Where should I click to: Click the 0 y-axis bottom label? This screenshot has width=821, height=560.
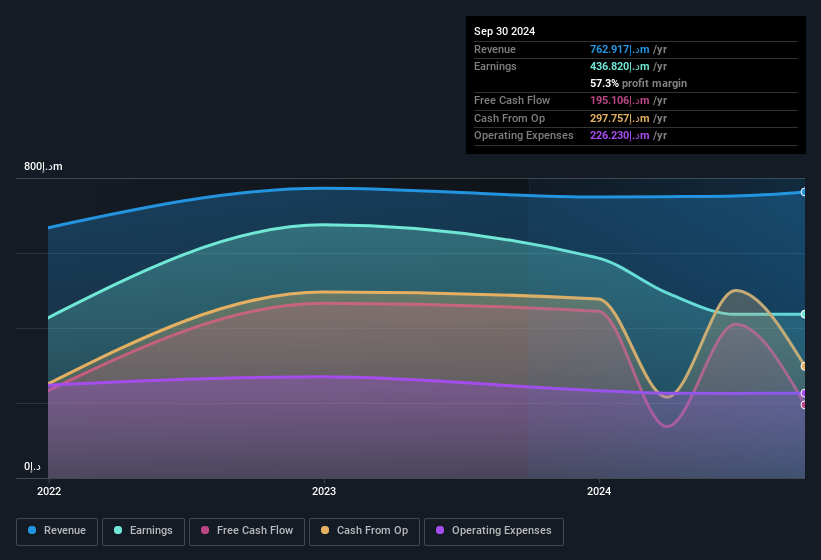(x=32, y=466)
